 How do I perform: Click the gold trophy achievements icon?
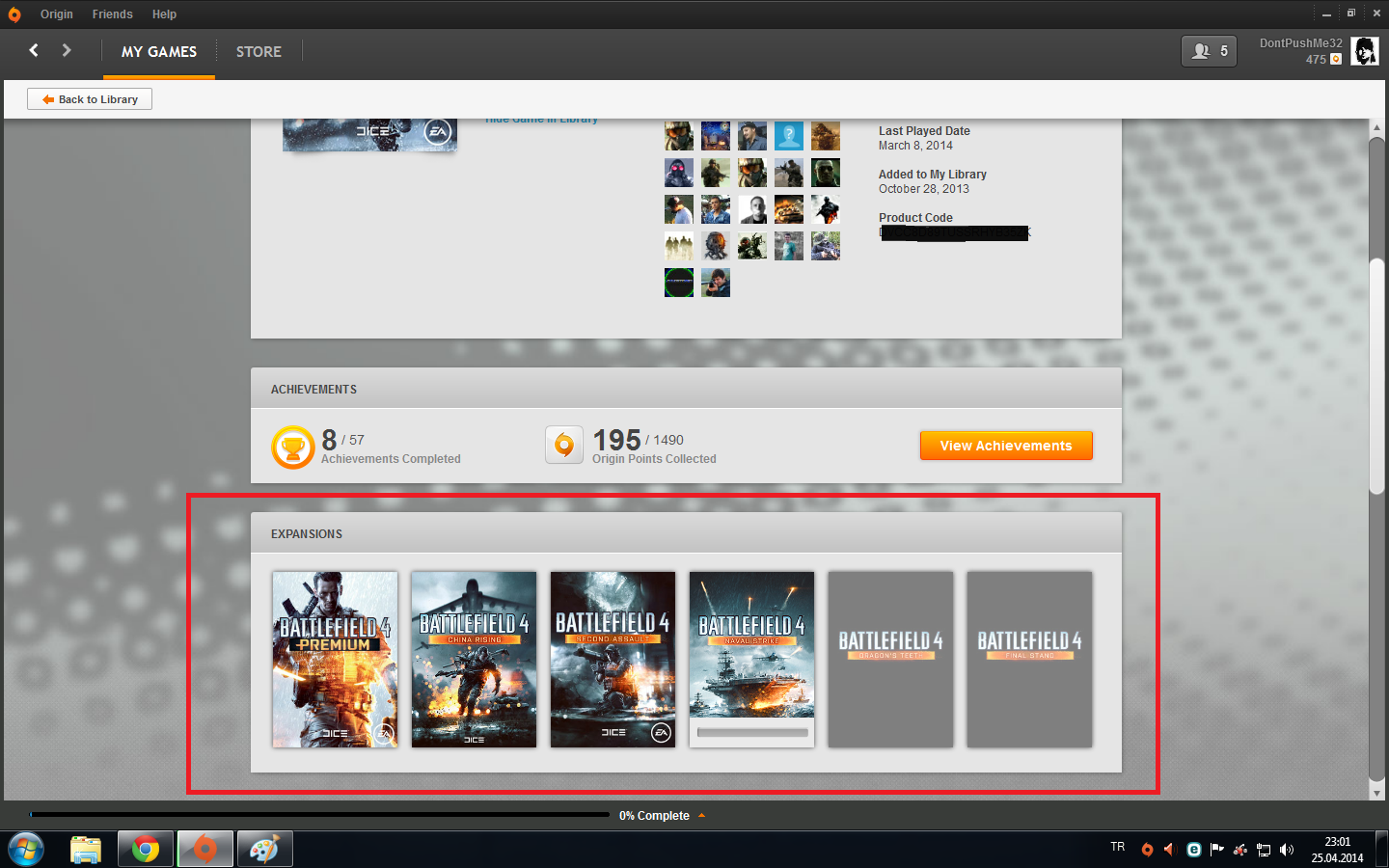pyautogui.click(x=293, y=448)
